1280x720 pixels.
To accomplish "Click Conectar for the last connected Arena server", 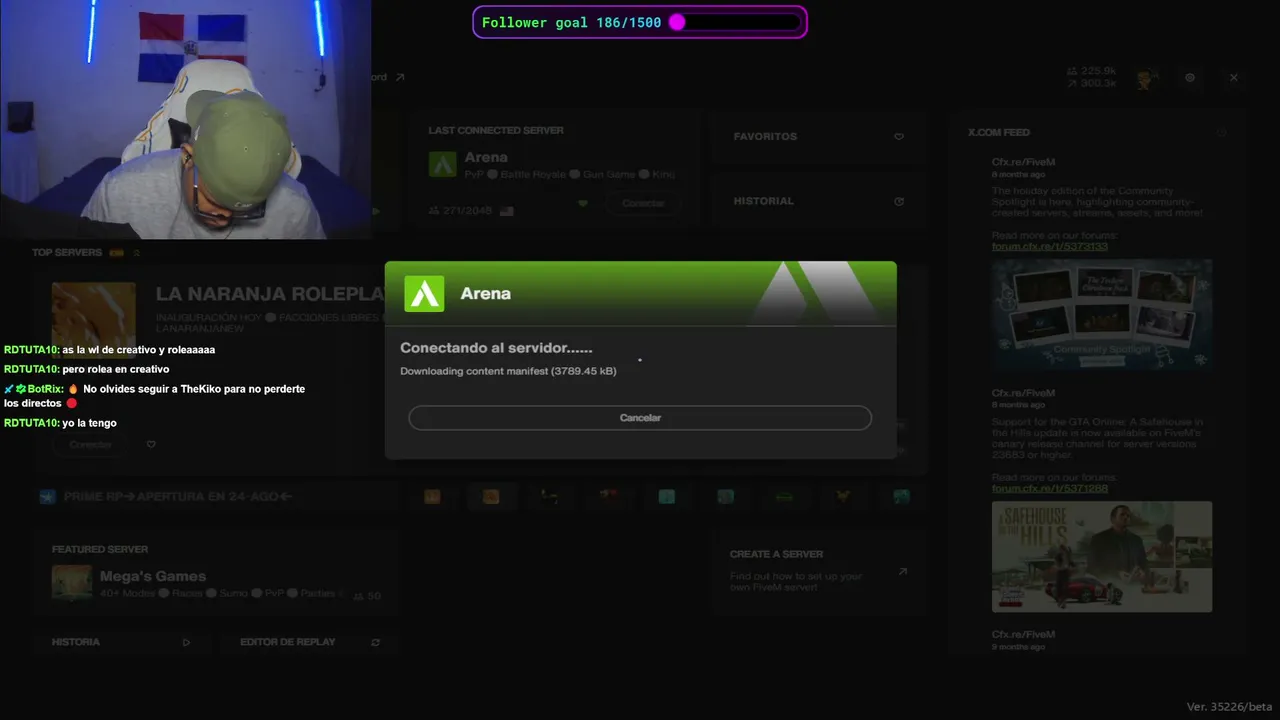I will click(643, 203).
